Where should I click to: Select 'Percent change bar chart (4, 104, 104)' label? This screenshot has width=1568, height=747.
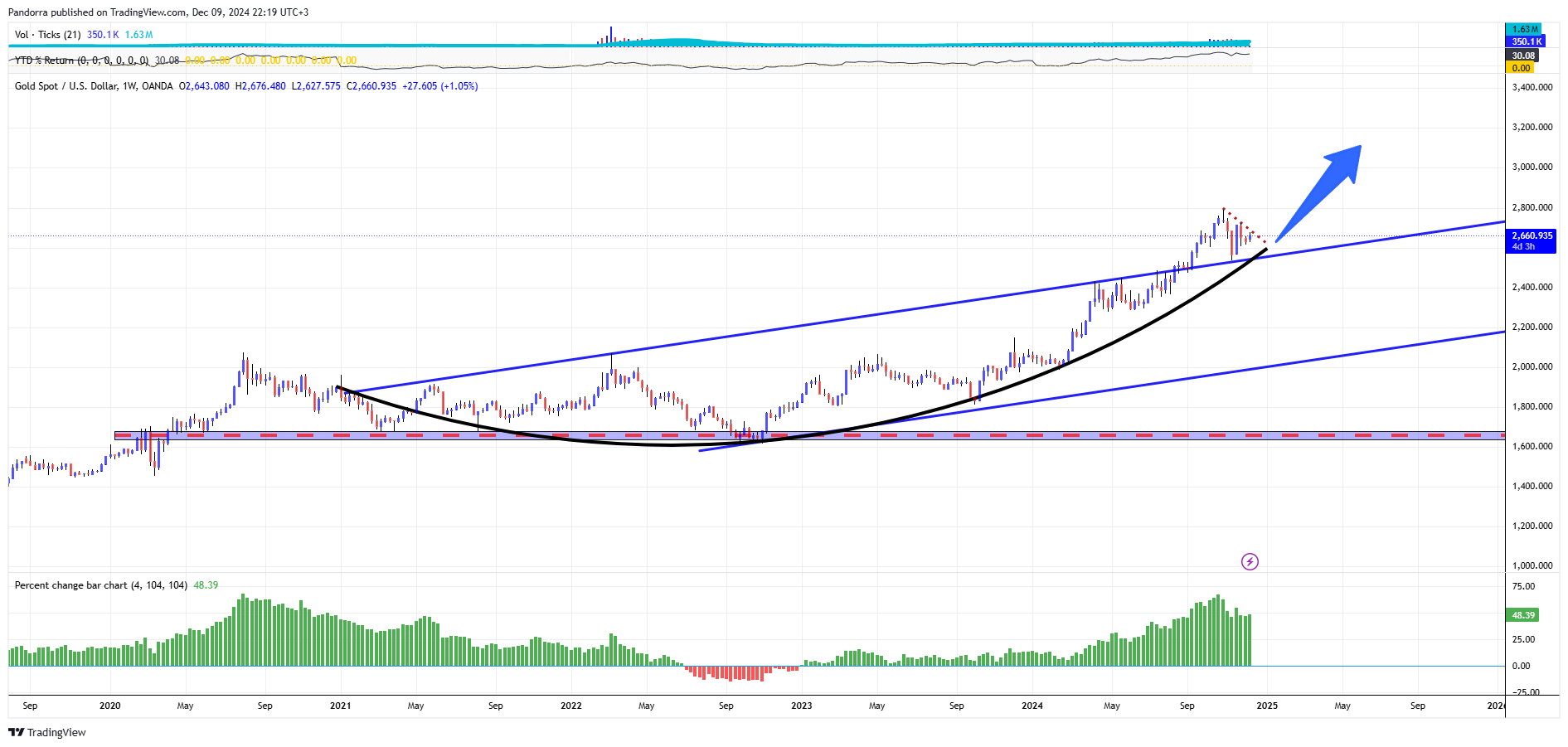(x=101, y=585)
